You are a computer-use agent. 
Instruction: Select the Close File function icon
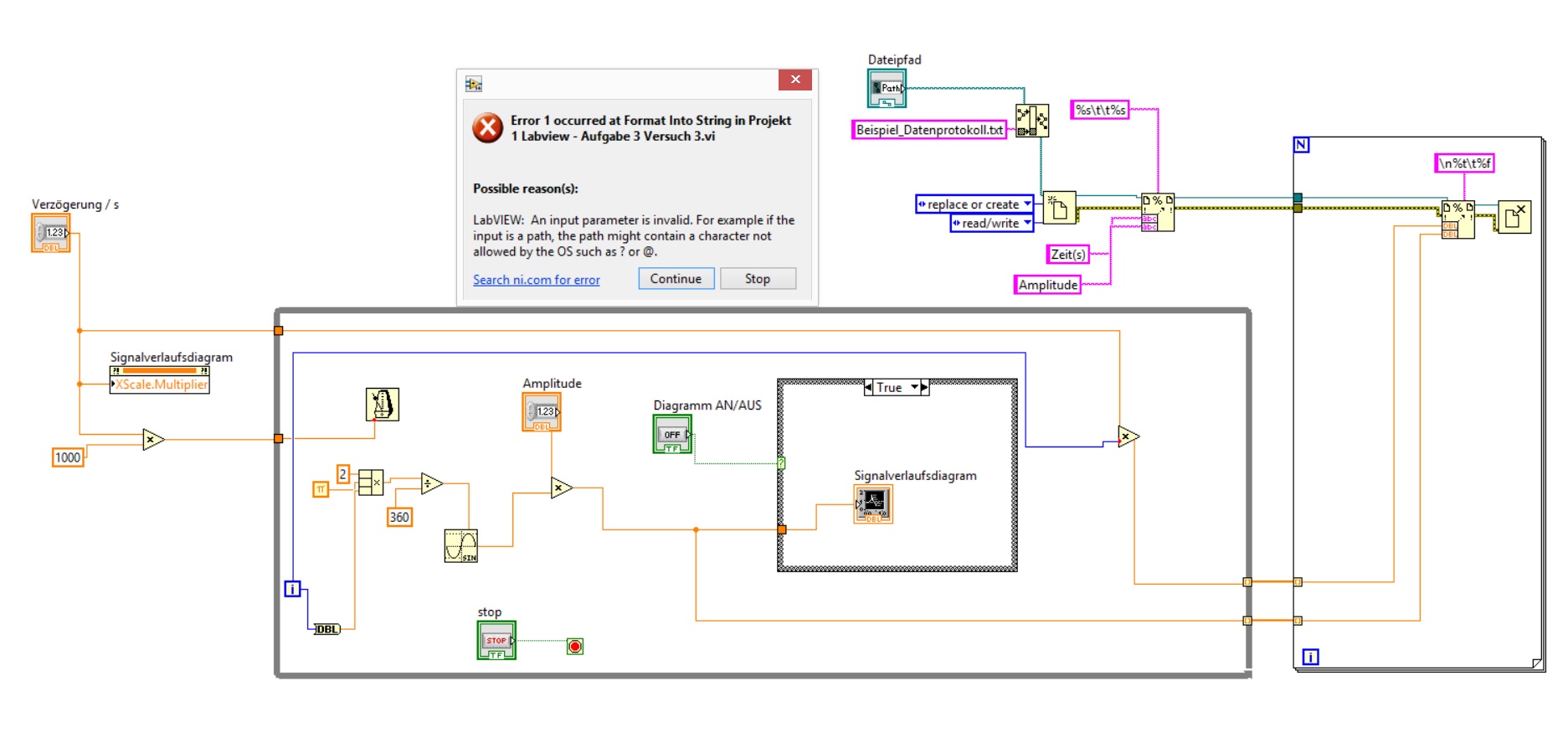1514,217
